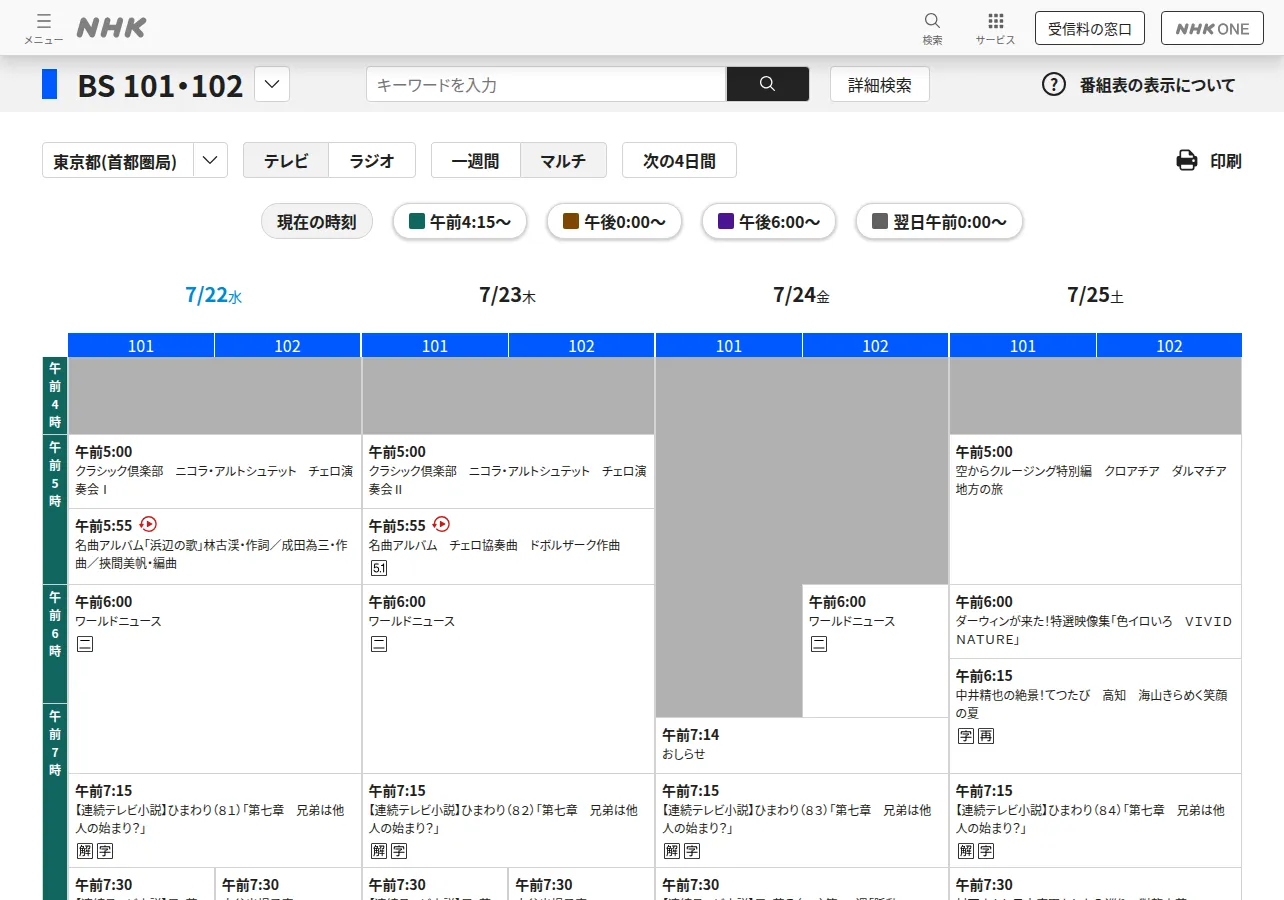This screenshot has width=1284, height=900.
Task: Click the purple 午後6:00〜 swatch
Action: tap(726, 222)
